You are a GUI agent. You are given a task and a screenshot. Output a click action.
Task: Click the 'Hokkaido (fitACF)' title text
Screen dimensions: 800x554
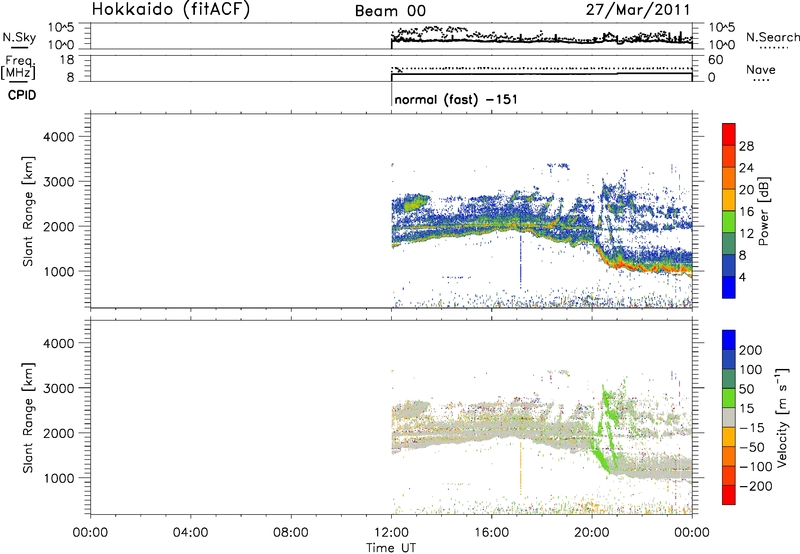pos(171,10)
